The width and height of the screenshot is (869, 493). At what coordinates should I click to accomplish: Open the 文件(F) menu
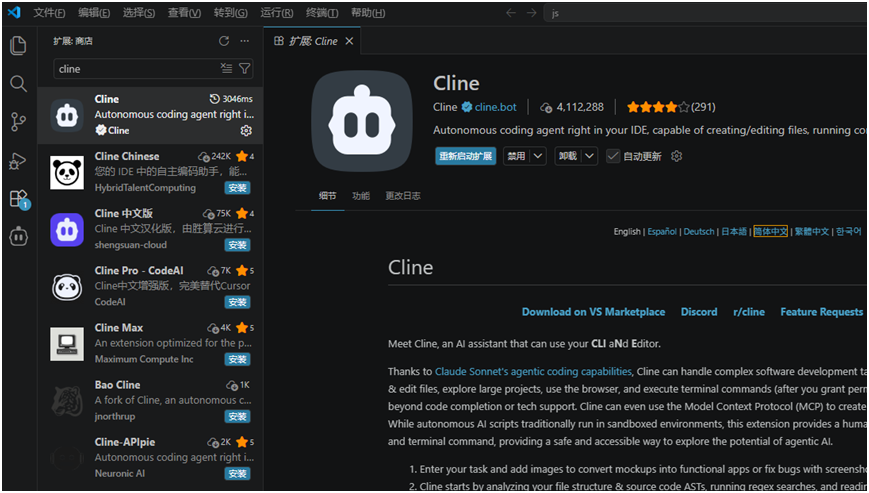point(49,13)
